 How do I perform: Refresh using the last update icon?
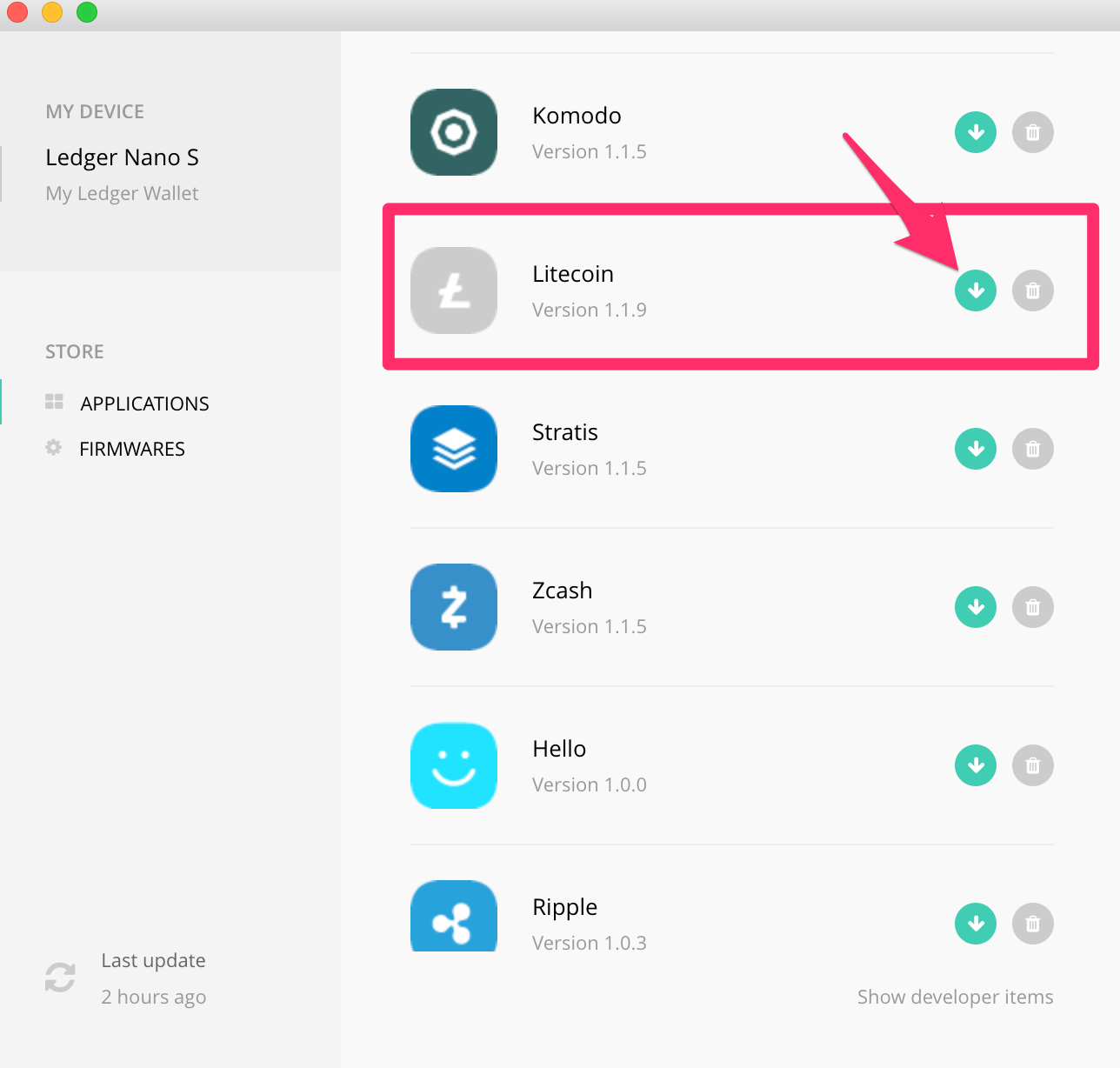(x=60, y=978)
